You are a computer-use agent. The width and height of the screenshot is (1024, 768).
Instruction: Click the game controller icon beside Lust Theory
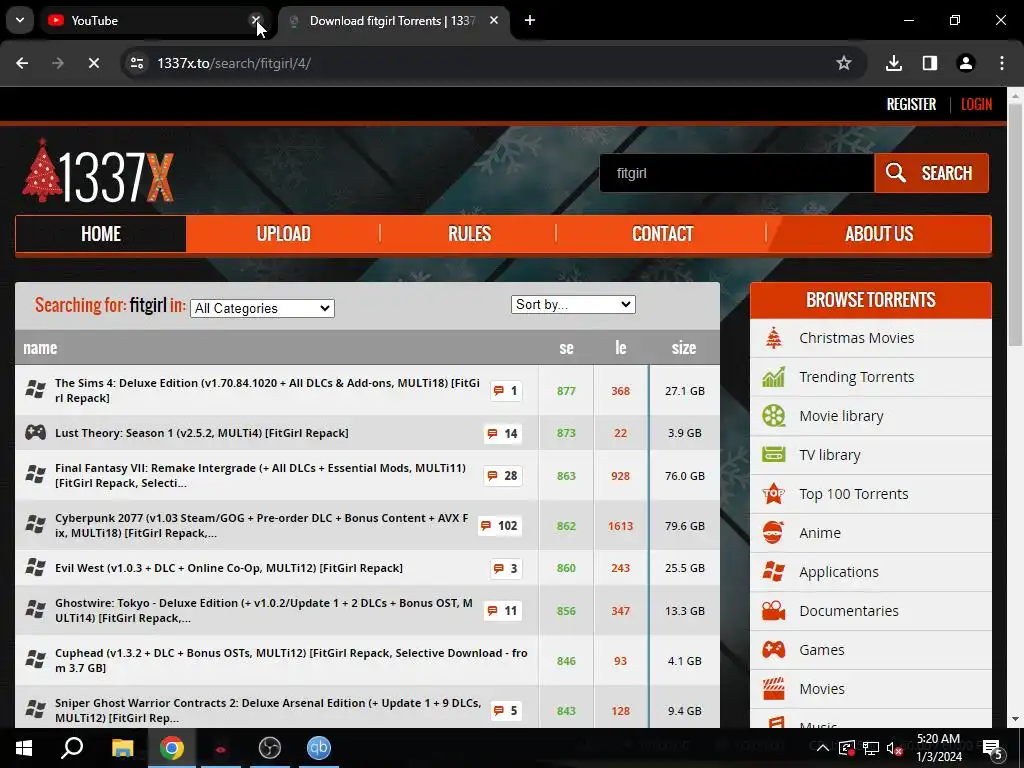pyautogui.click(x=35, y=432)
